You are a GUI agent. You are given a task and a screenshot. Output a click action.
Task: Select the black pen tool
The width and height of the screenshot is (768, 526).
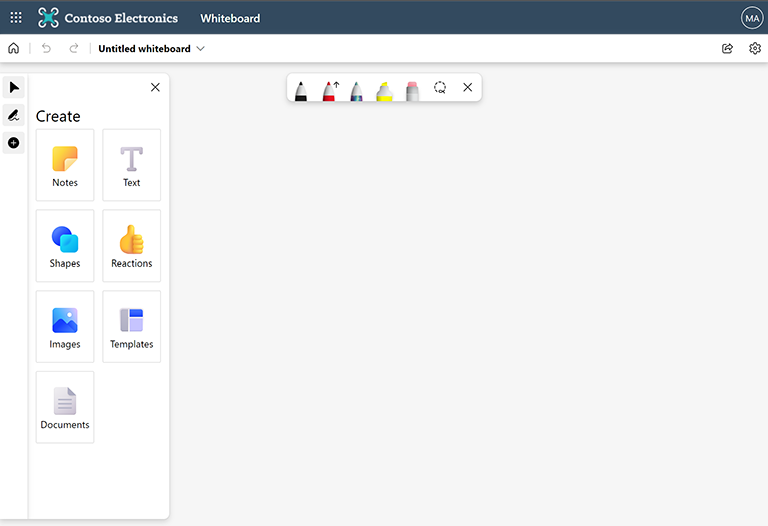[x=301, y=89]
